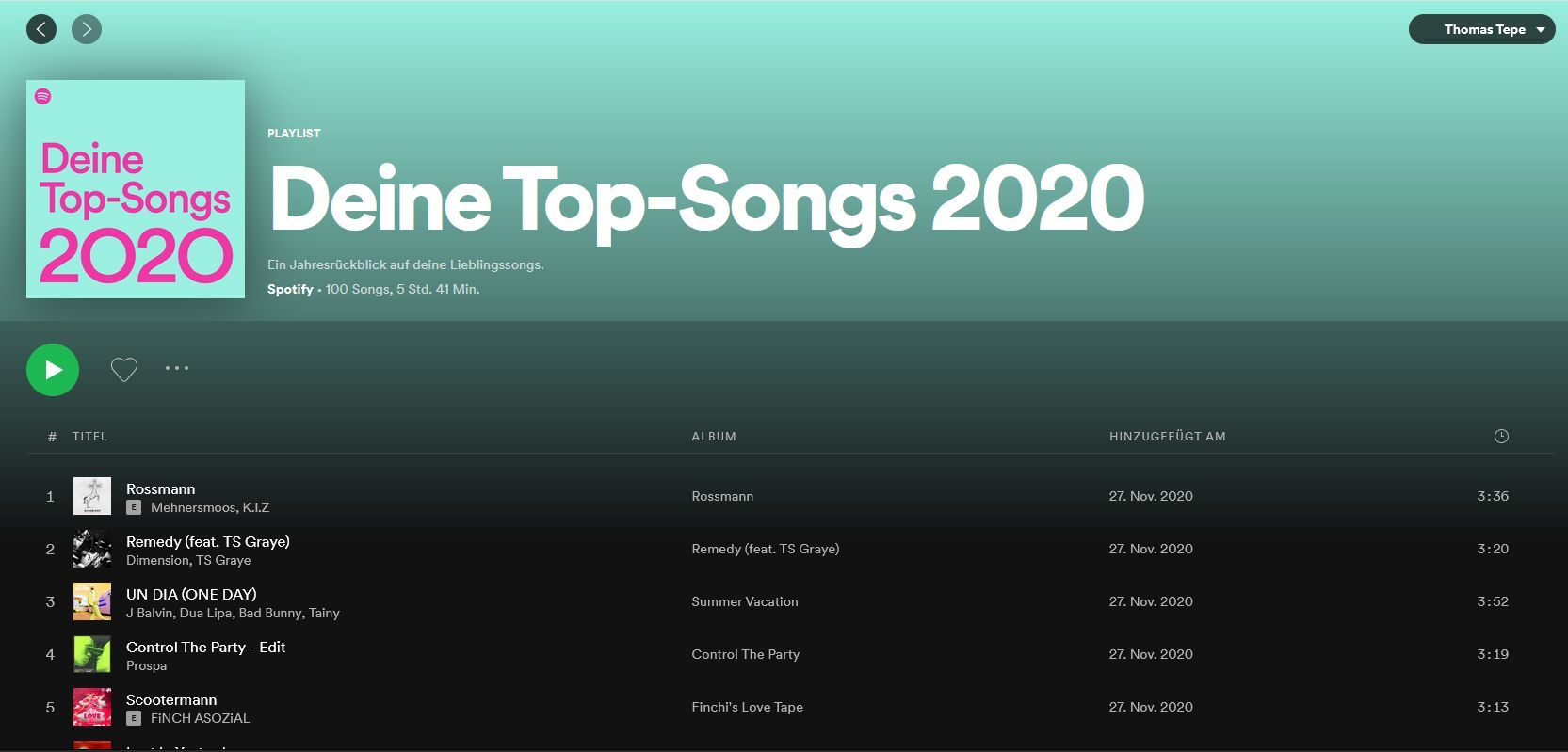
Task: Open artist Bad Bunny
Action: (270, 613)
